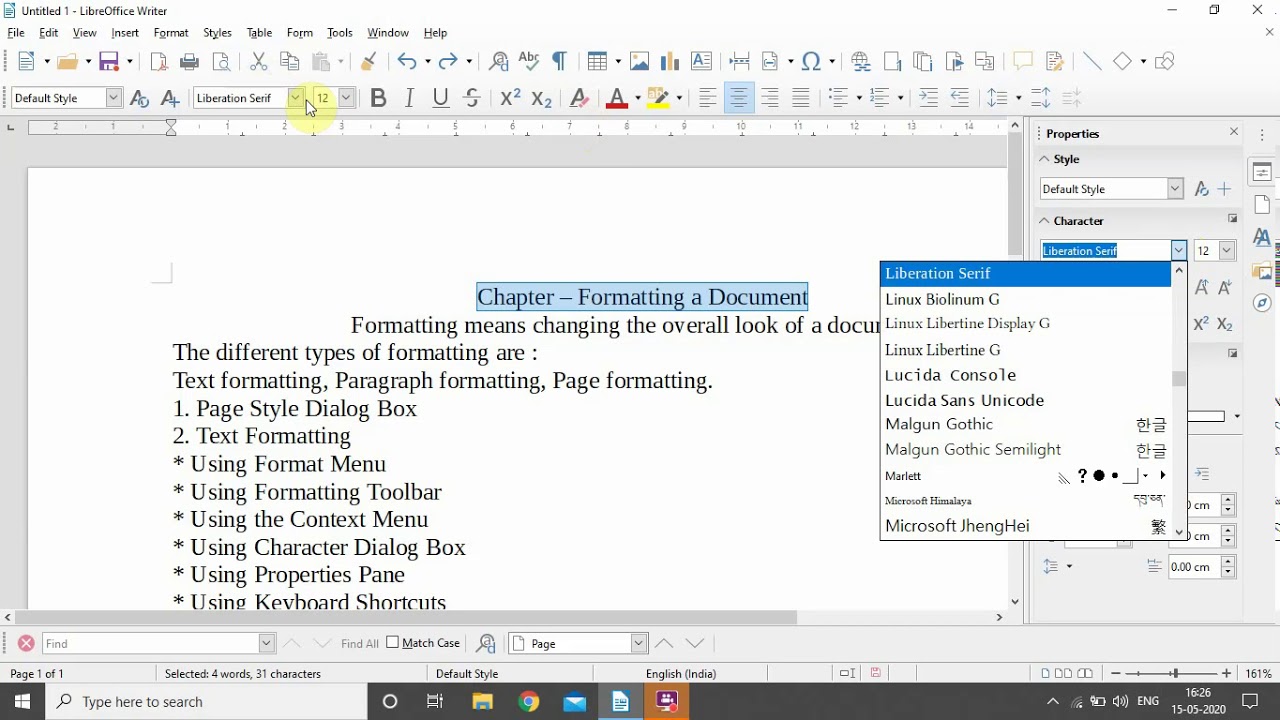Open the sidebar font size 12 dropdown

[x=1227, y=251]
